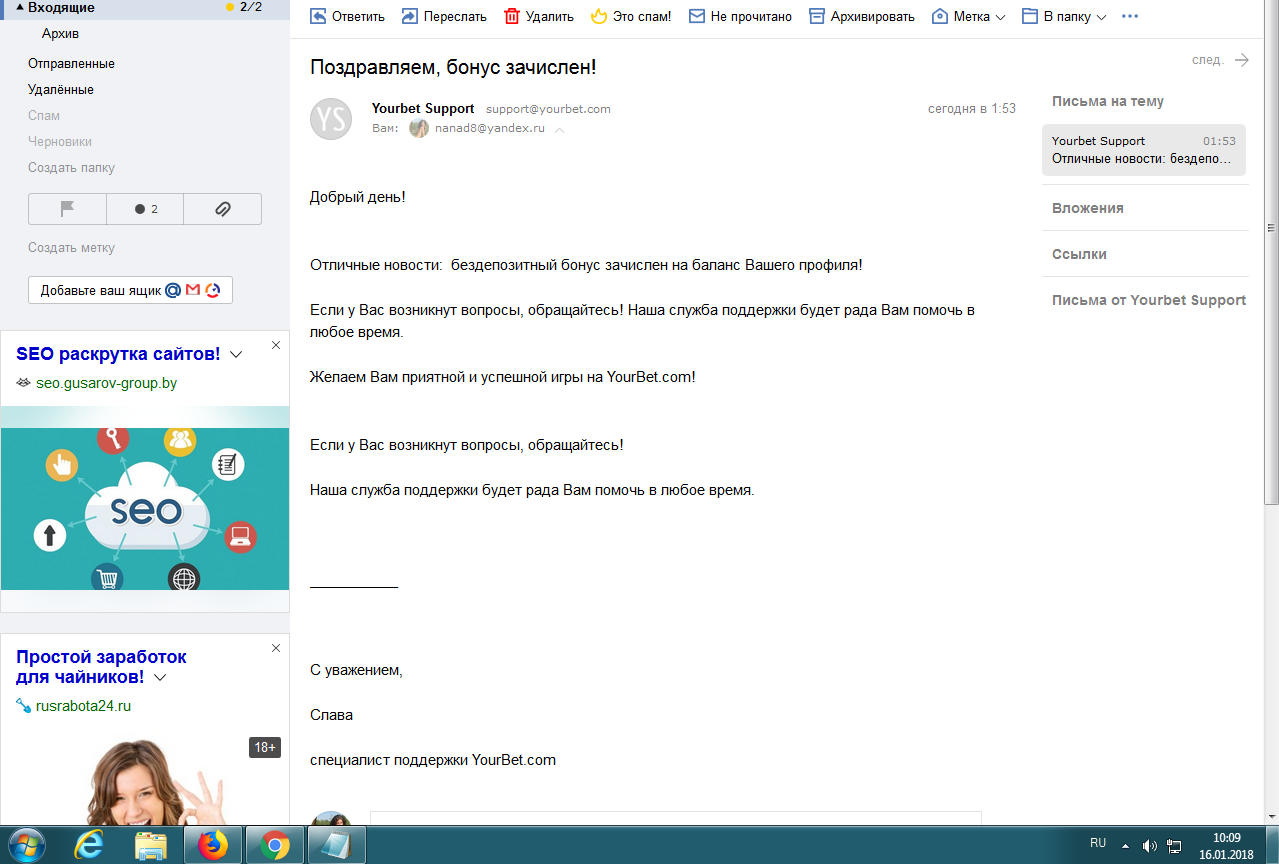
Task: Go to next message via след. arrow
Action: [1242, 60]
